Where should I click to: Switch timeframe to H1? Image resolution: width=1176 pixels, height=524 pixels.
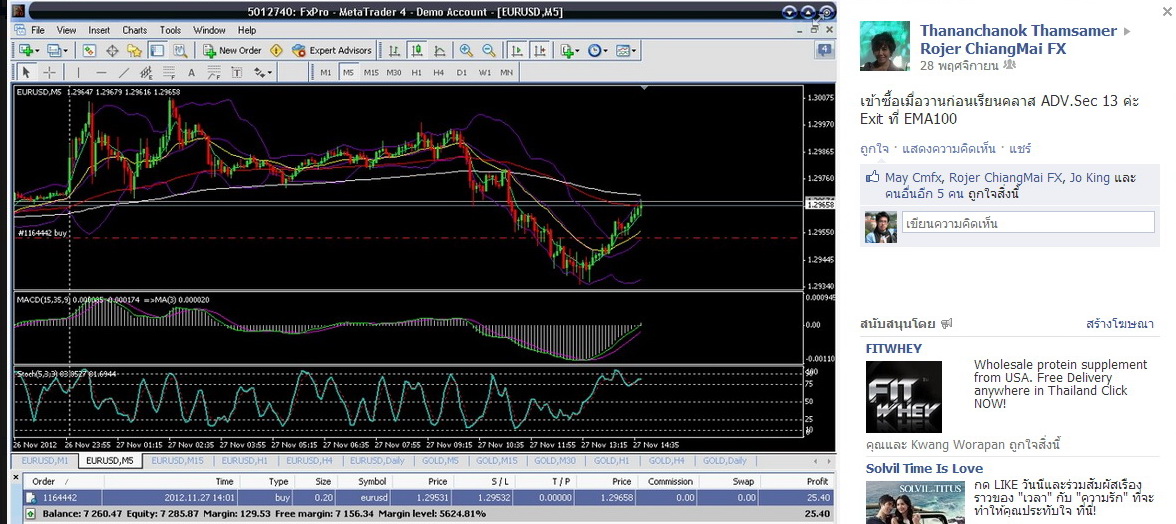click(x=416, y=73)
